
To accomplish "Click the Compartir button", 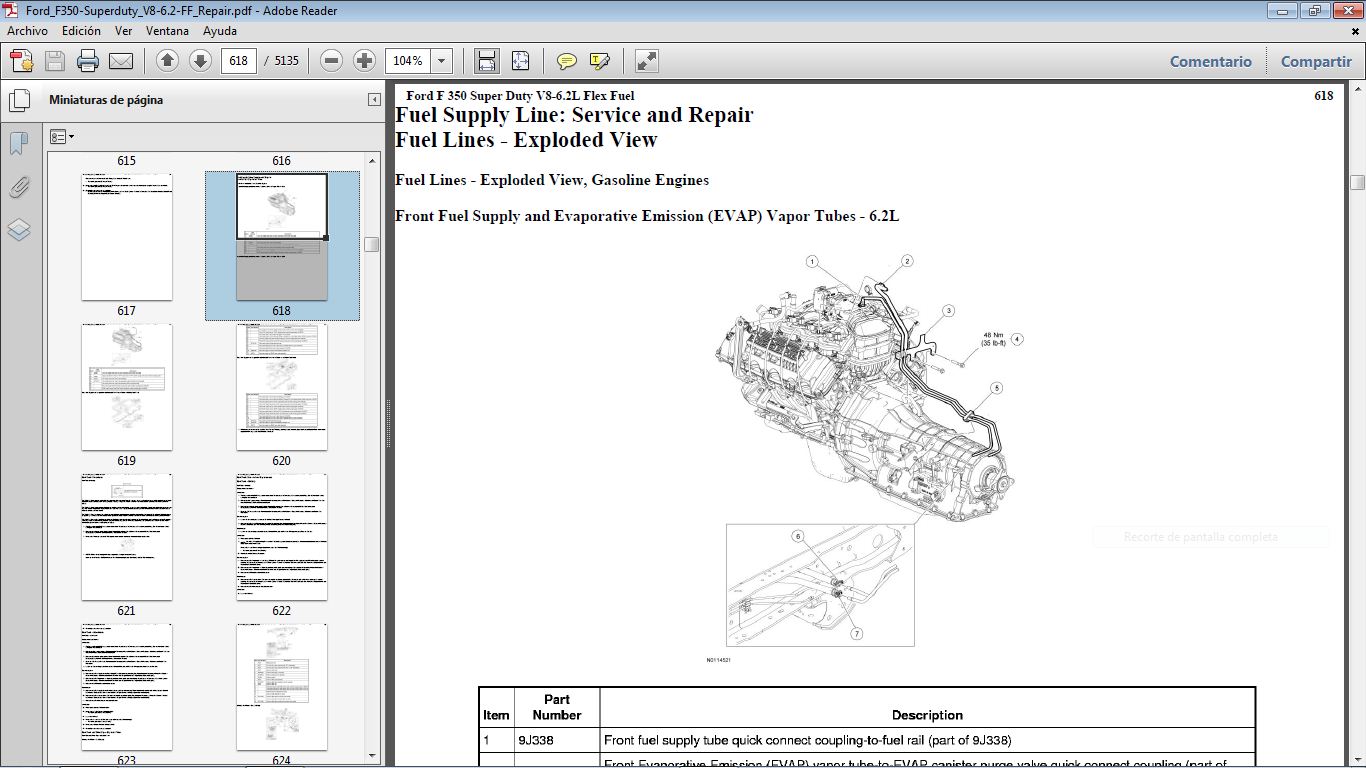I will (x=1315, y=61).
